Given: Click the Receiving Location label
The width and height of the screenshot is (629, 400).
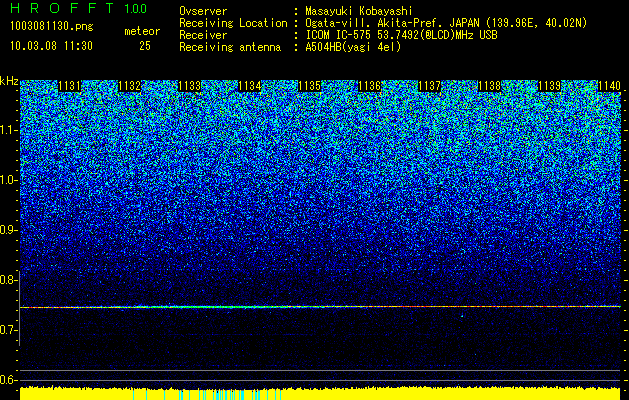Looking at the screenshot, I should pos(233,23).
